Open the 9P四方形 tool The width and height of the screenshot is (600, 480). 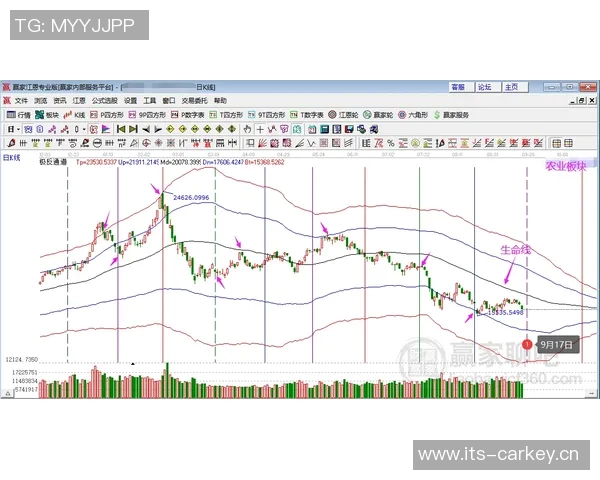tap(148, 115)
